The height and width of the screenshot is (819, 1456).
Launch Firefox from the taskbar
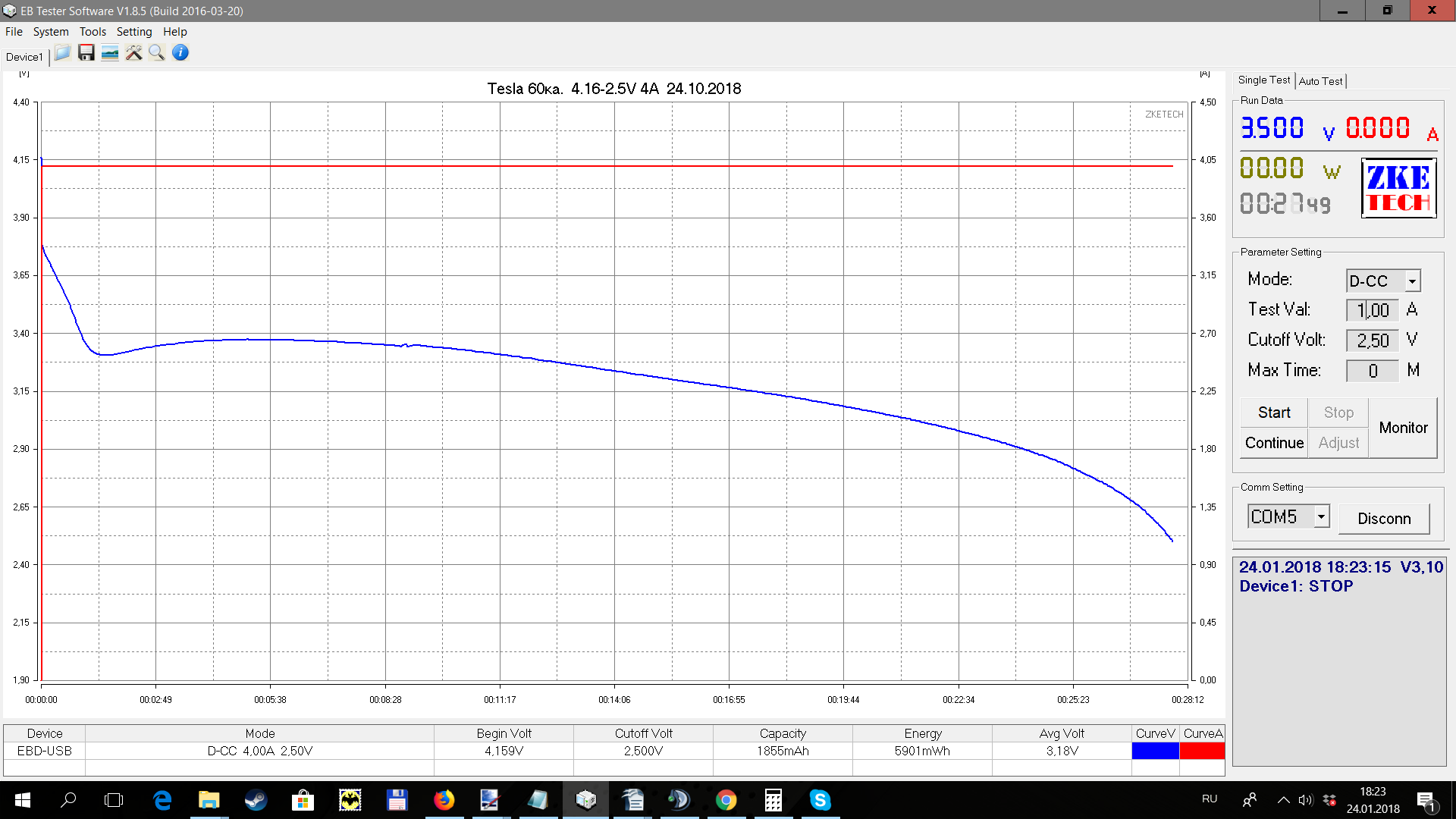tap(444, 800)
